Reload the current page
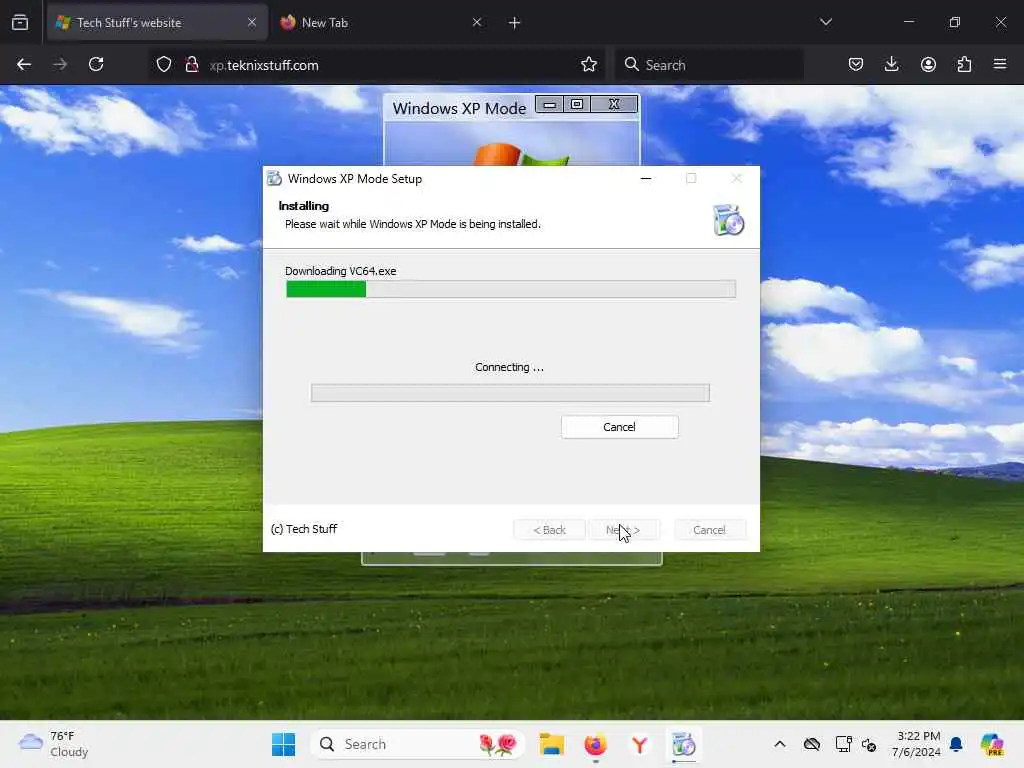The image size is (1024, 768). tap(96, 65)
